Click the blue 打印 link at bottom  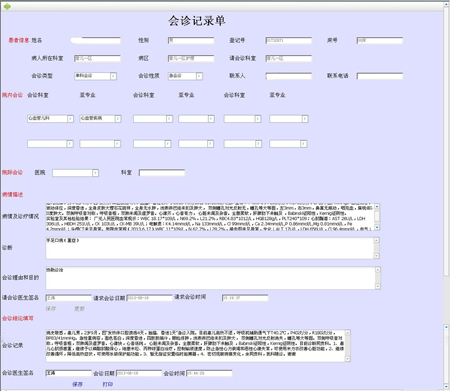coord(107,384)
